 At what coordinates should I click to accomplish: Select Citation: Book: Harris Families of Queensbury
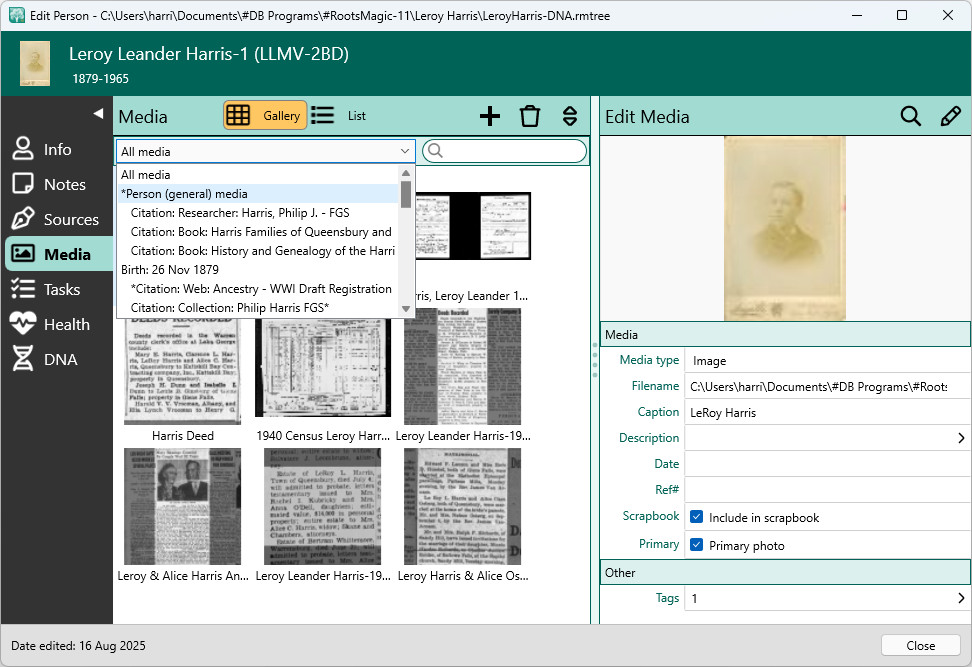tap(258, 232)
